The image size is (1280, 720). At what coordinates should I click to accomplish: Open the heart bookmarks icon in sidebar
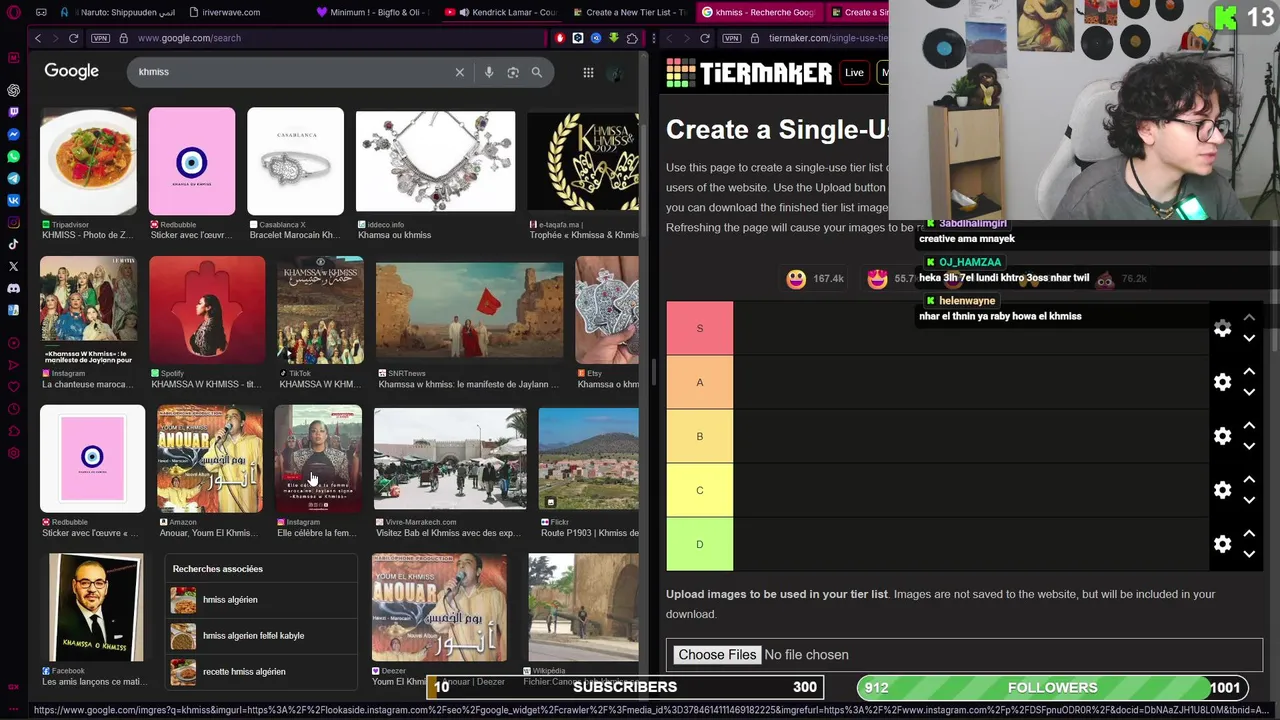pyautogui.click(x=13, y=387)
